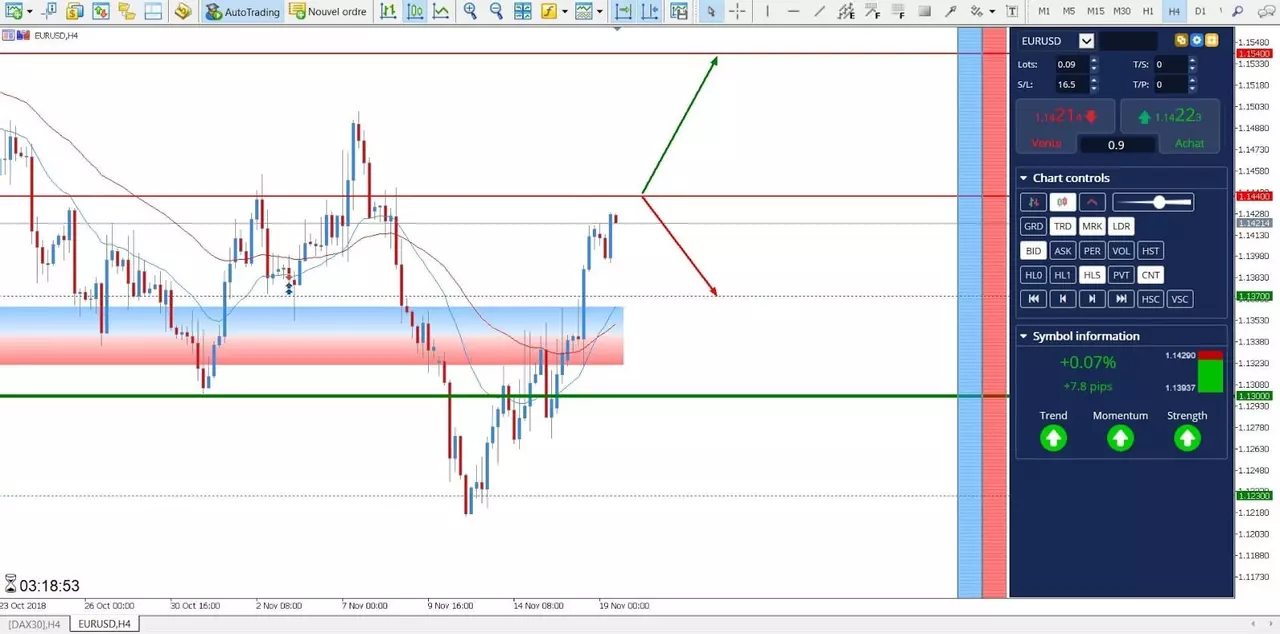Switch to line chart display
Screen dimensions: 1280x634
tap(440, 12)
